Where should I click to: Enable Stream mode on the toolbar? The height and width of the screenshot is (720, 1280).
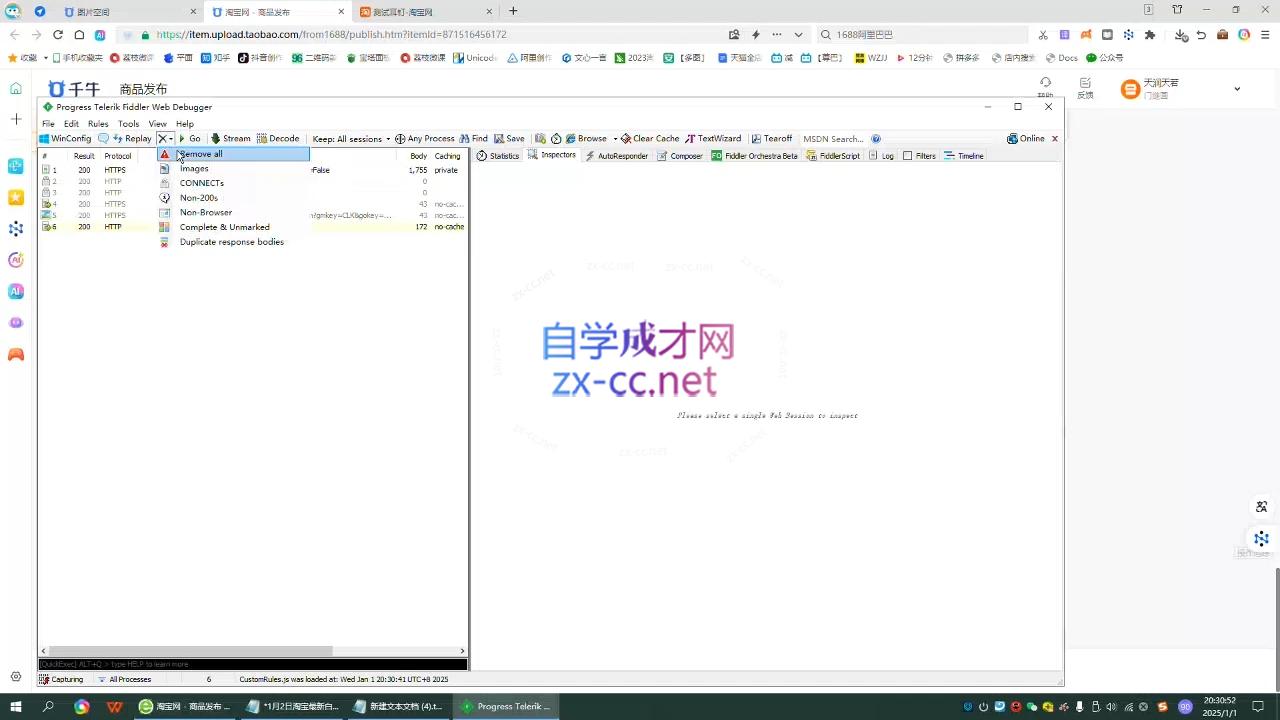(x=231, y=138)
